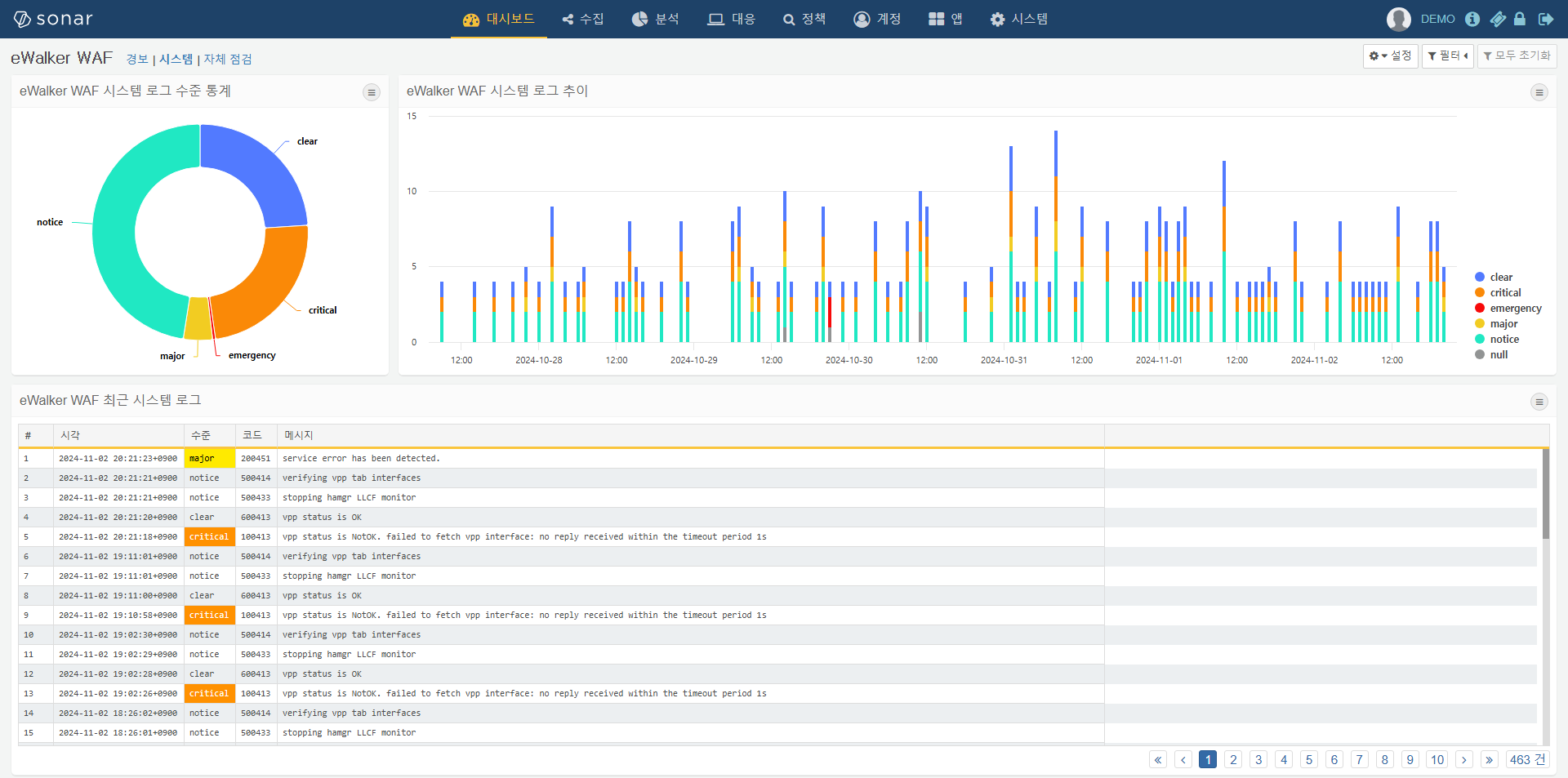Open the 앱 apps menu
The height and width of the screenshot is (778, 1568).
946,19
